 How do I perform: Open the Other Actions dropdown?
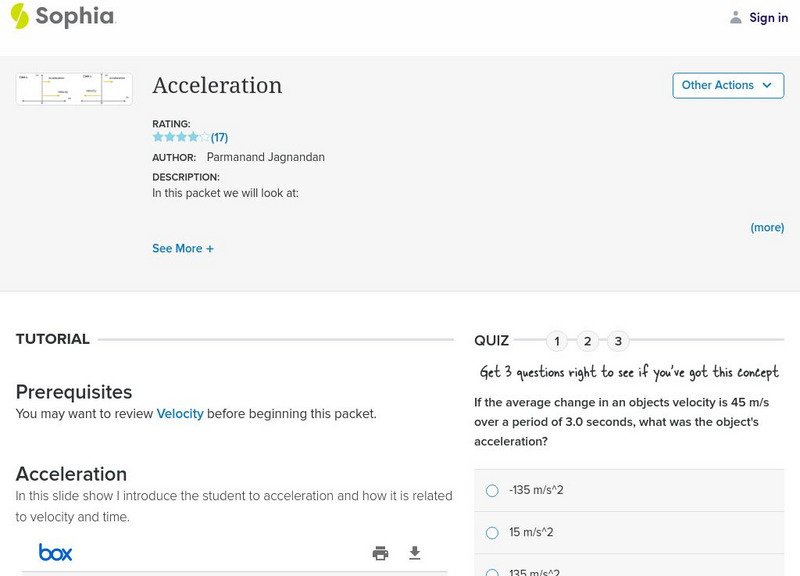point(727,85)
